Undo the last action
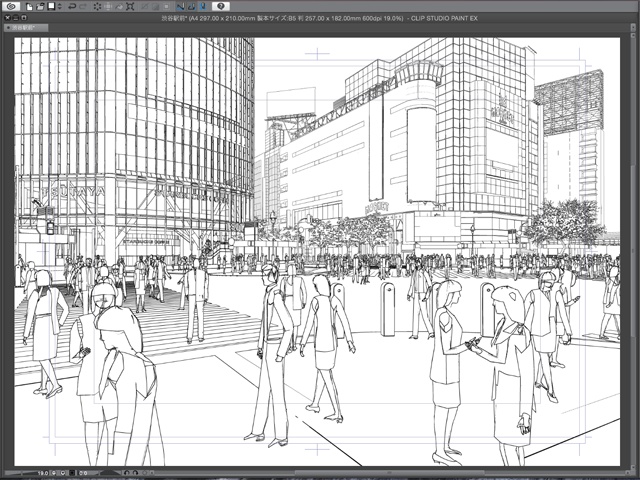 (72, 6)
